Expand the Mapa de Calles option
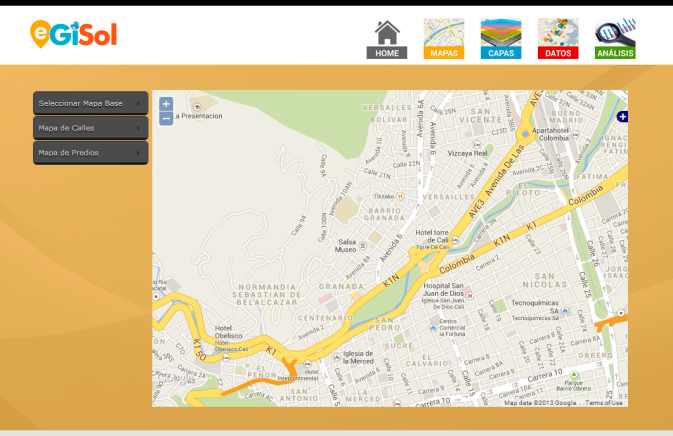 click(x=91, y=128)
